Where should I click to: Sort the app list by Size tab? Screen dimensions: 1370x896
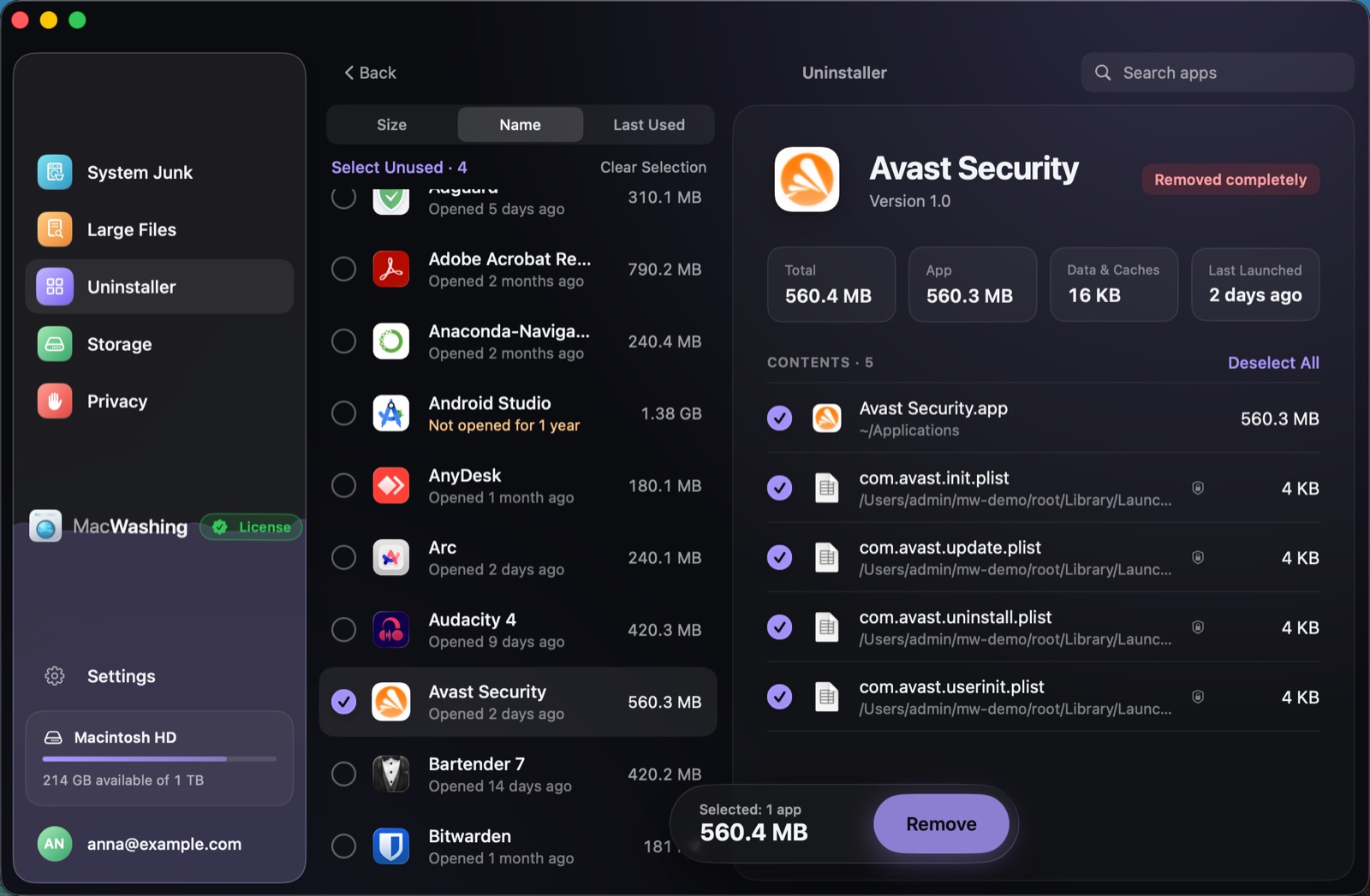pyautogui.click(x=392, y=125)
